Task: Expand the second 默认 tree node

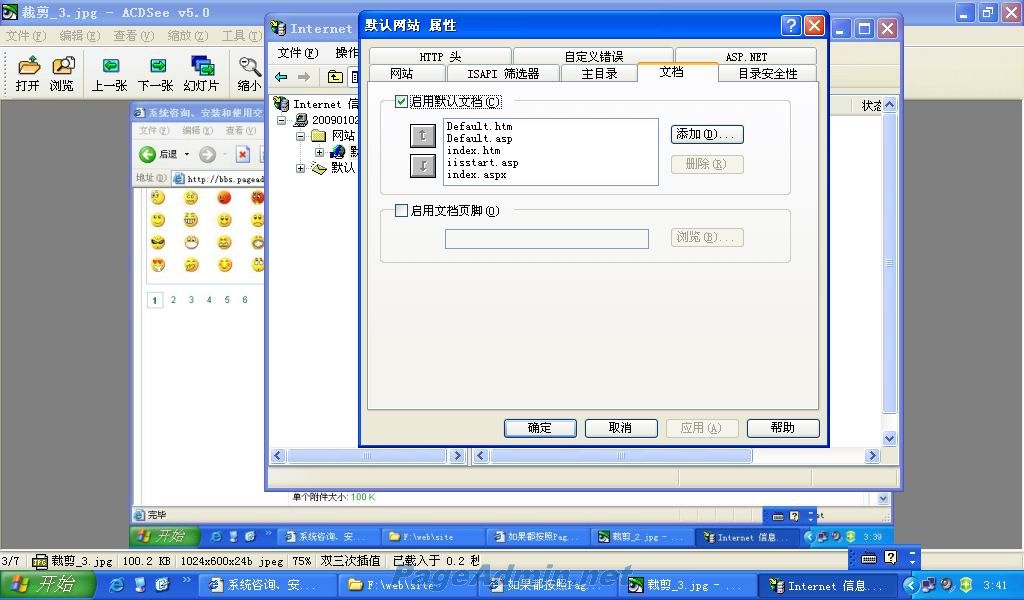Action: [x=300, y=168]
